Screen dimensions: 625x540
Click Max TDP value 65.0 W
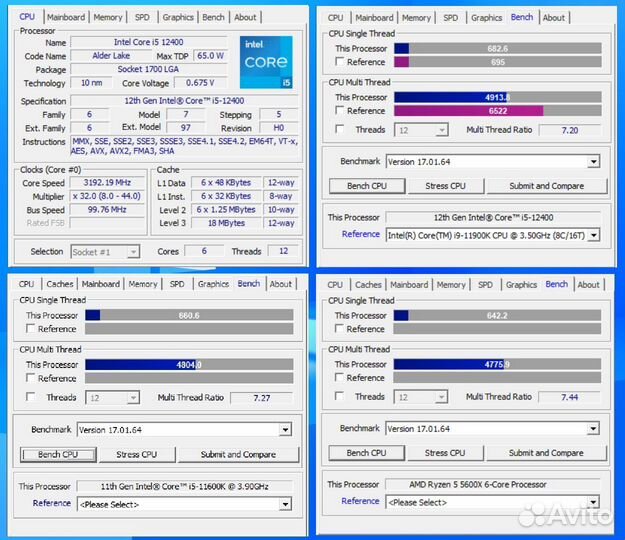tap(210, 56)
